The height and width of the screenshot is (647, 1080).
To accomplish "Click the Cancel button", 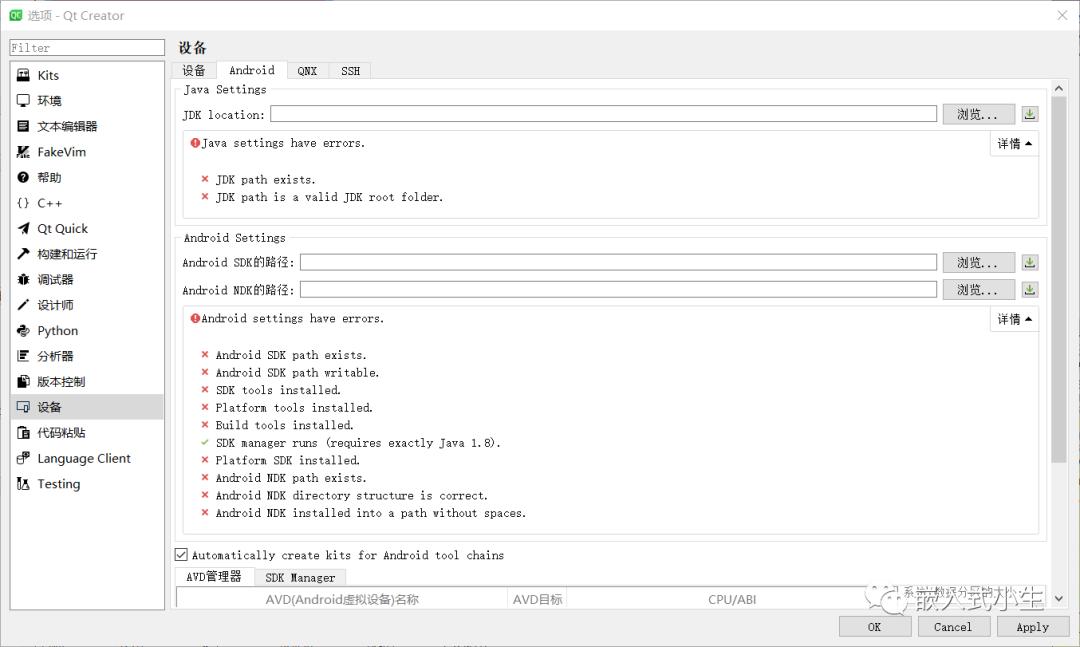I will [953, 626].
